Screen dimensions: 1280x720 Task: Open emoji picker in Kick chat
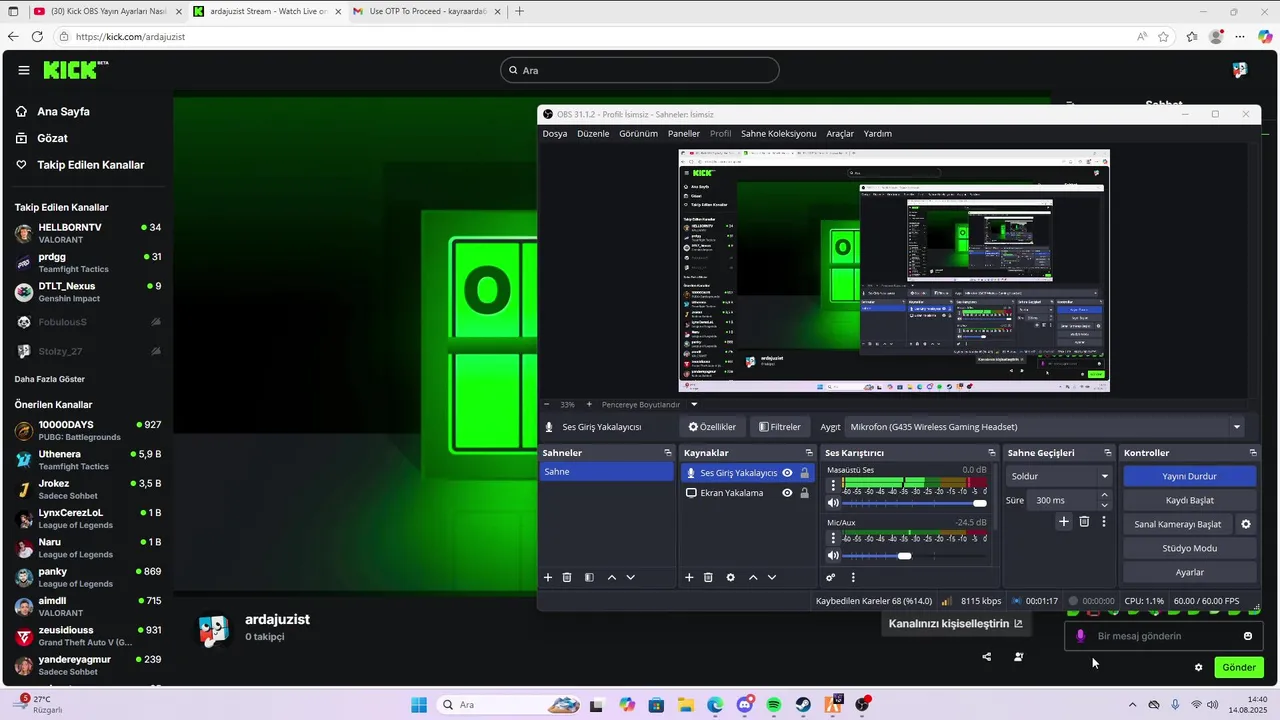(x=1248, y=636)
